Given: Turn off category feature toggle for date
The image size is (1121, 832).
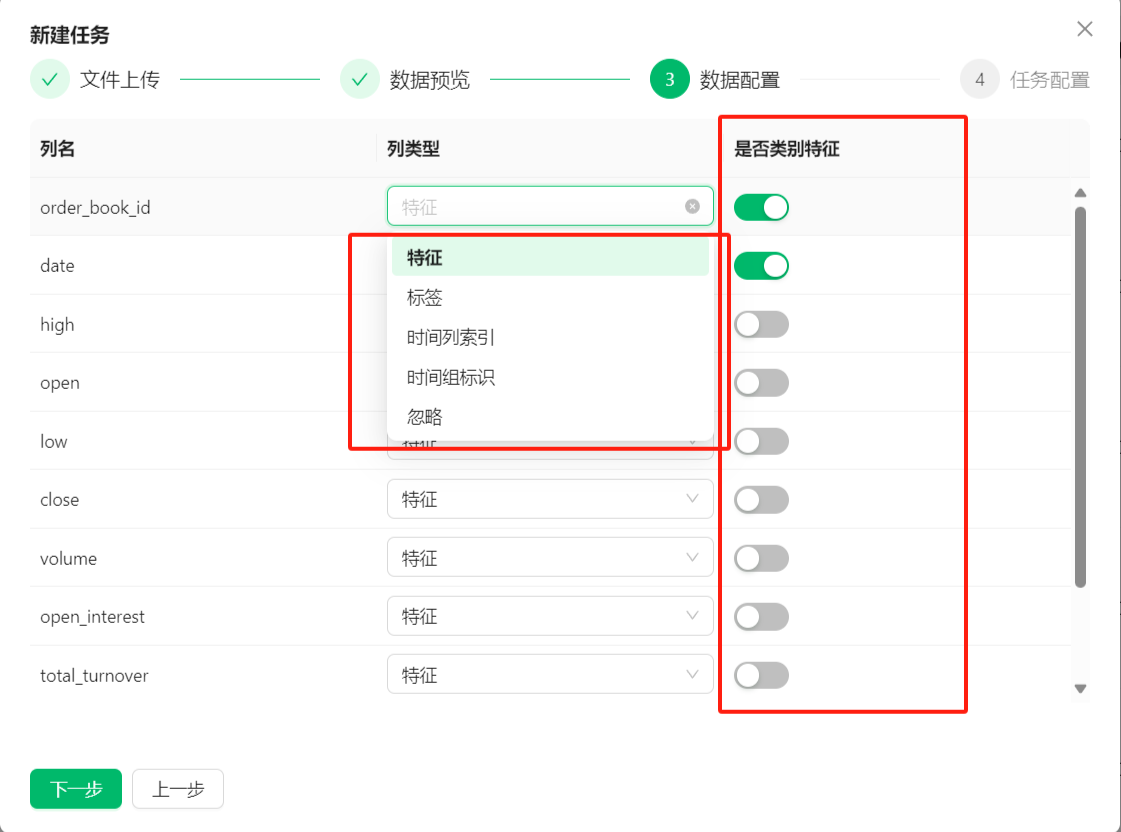Looking at the screenshot, I should [x=761, y=266].
